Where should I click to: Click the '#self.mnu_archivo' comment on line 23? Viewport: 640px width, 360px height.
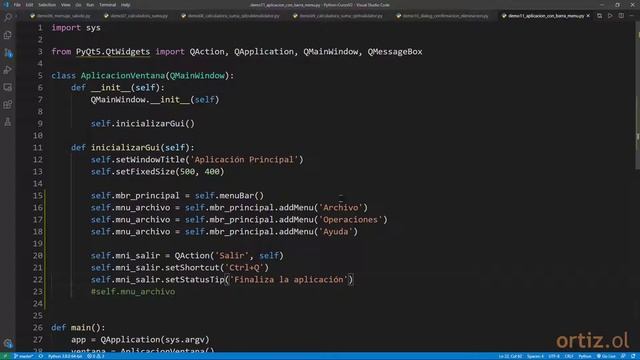point(133,291)
